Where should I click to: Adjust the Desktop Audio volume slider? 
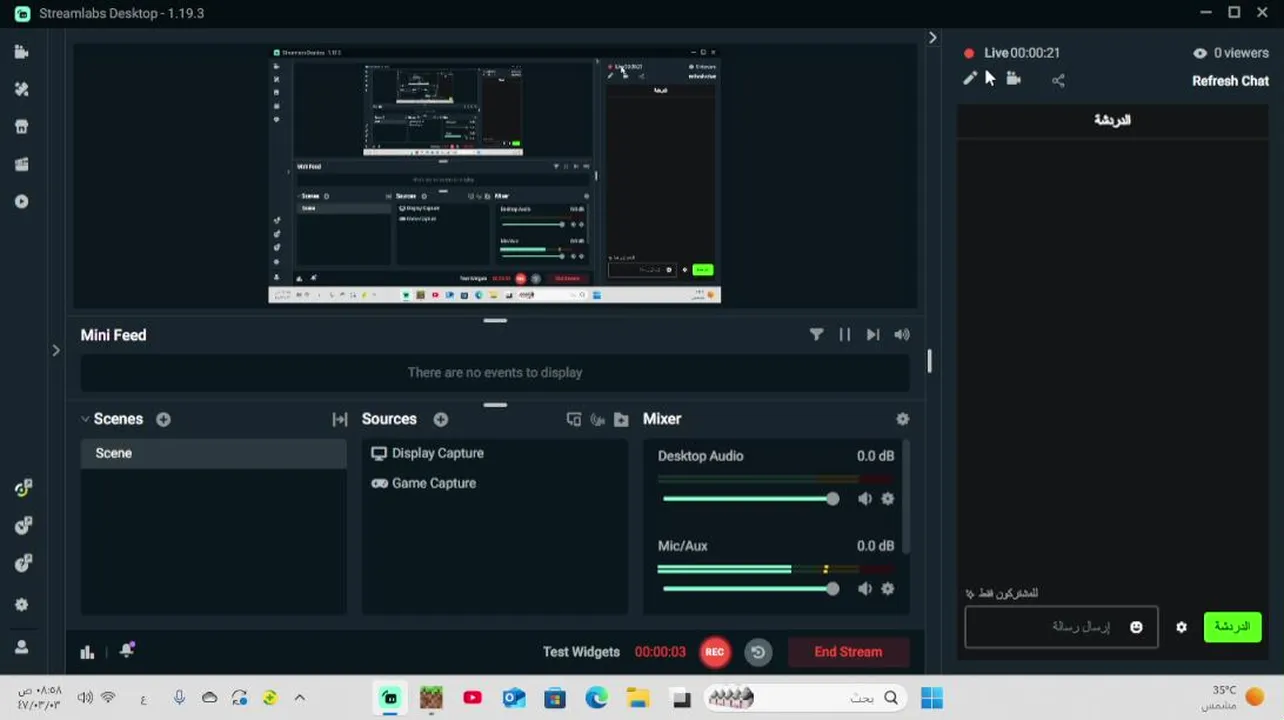748,499
